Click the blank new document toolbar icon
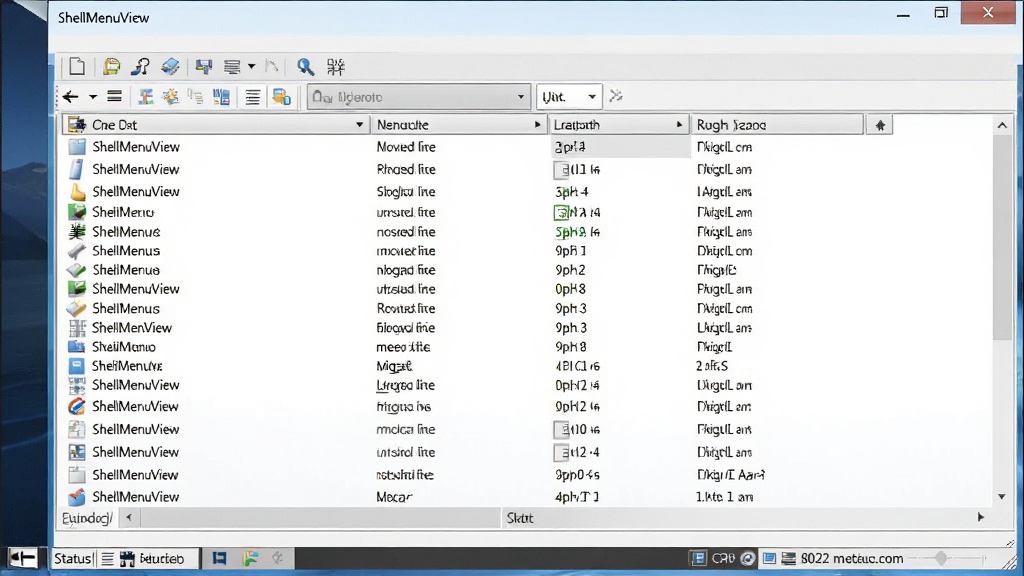This screenshot has height=576, width=1024. tap(77, 66)
